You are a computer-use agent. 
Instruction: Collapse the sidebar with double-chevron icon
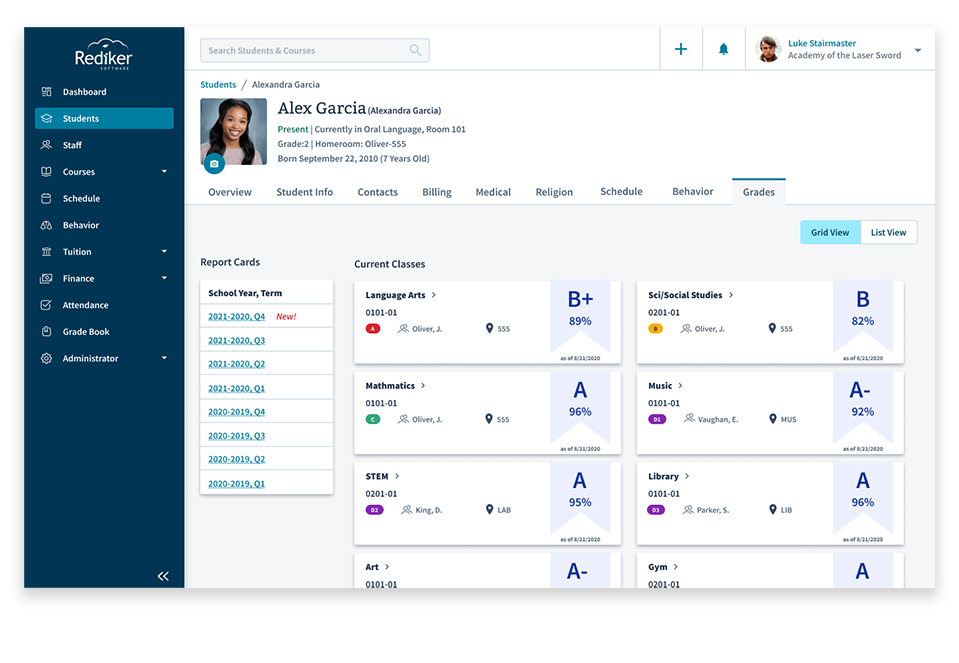click(163, 576)
